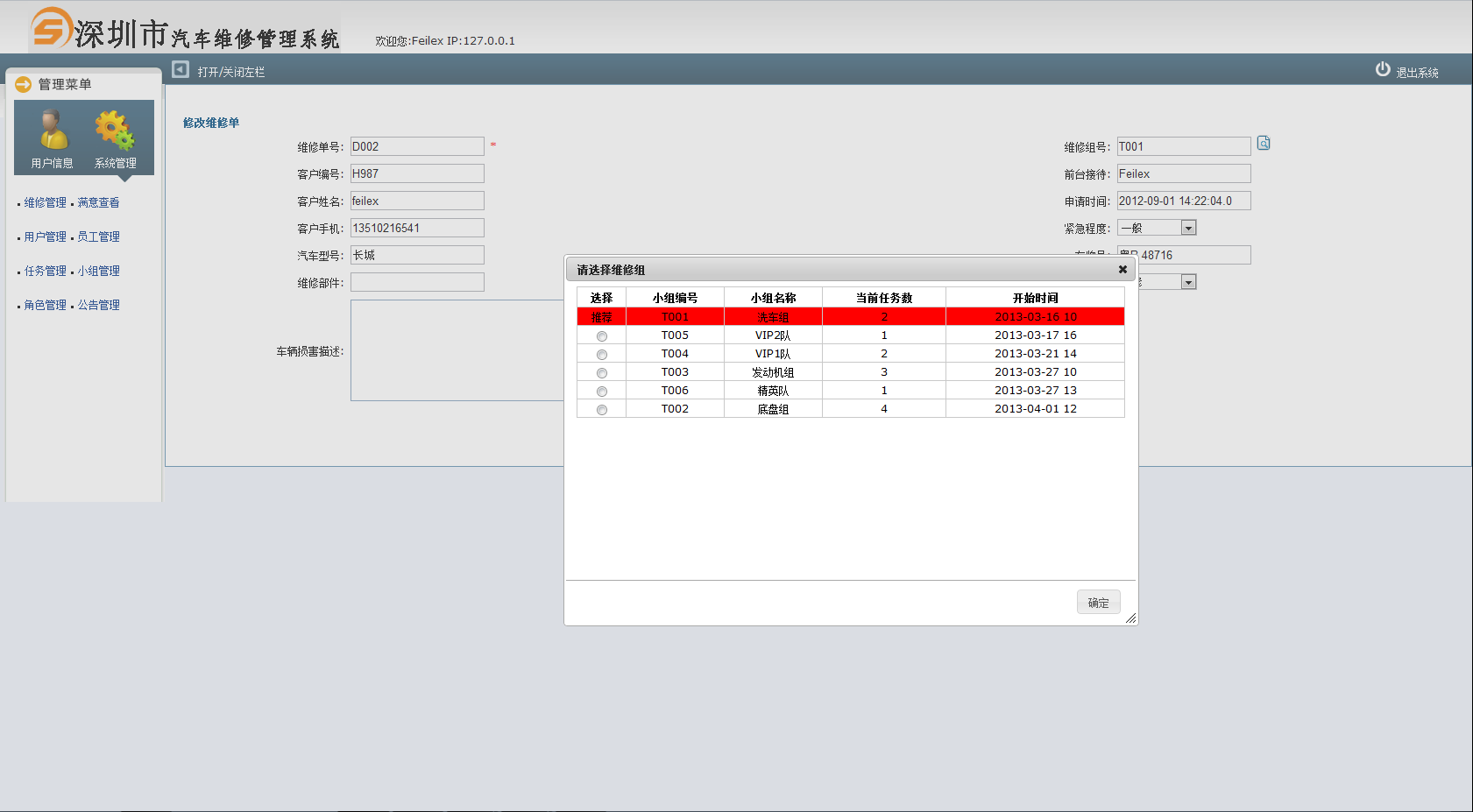The image size is (1473, 812).
Task: Click the VIP2队 name cell
Action: pyautogui.click(x=773, y=335)
